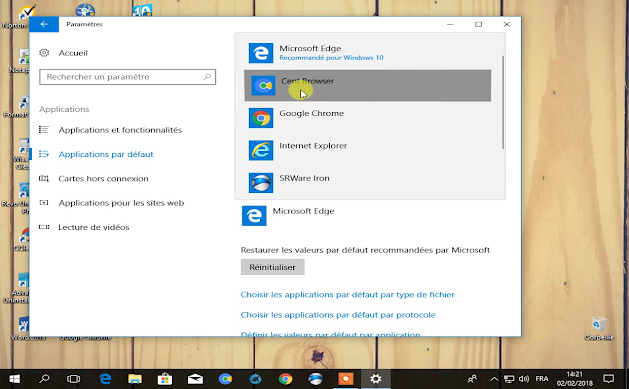Change FRA input language

tap(542, 379)
